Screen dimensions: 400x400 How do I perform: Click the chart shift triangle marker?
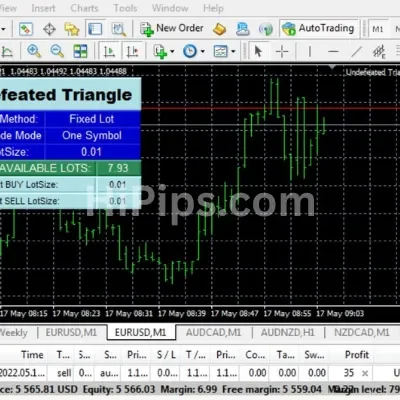coord(332,67)
